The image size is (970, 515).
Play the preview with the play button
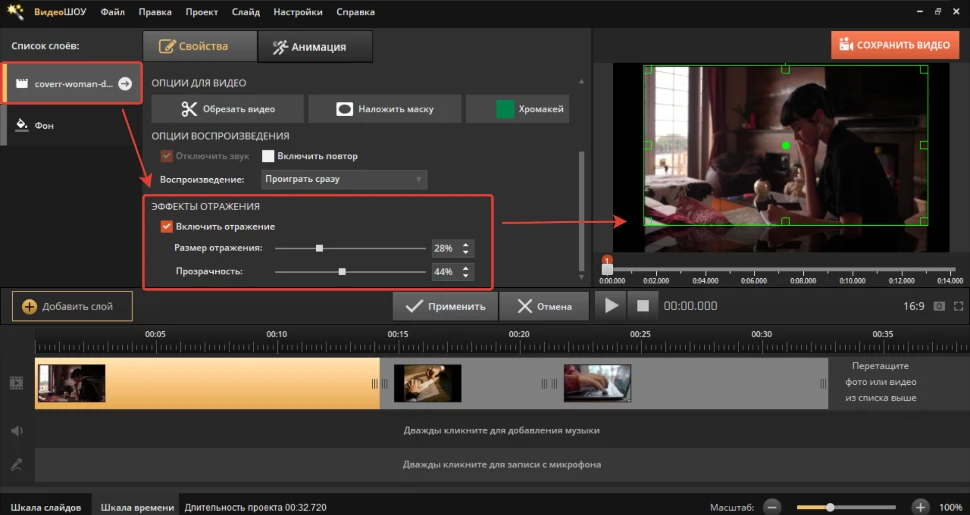coord(611,306)
